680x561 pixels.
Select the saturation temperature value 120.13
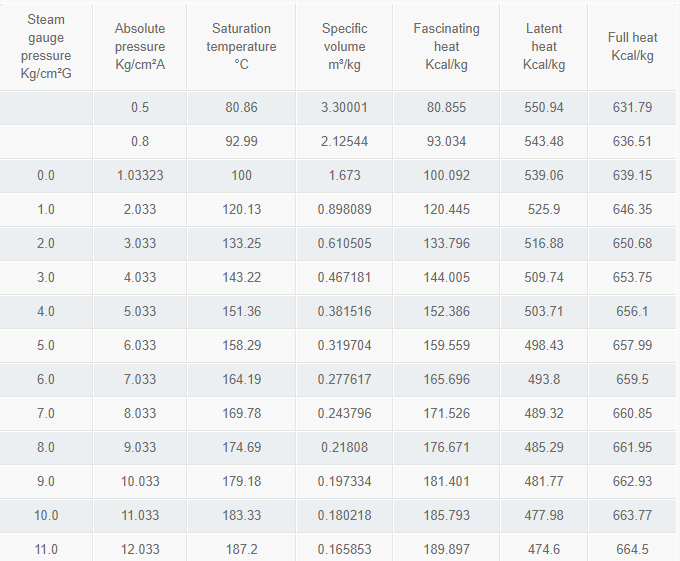click(x=241, y=210)
